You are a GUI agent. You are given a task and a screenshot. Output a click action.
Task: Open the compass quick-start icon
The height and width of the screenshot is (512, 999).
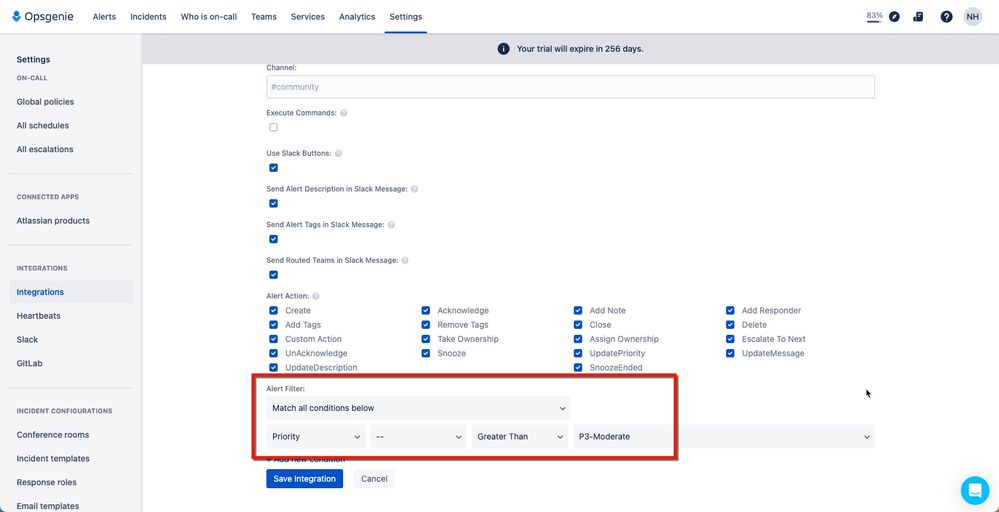pyautogui.click(x=895, y=17)
